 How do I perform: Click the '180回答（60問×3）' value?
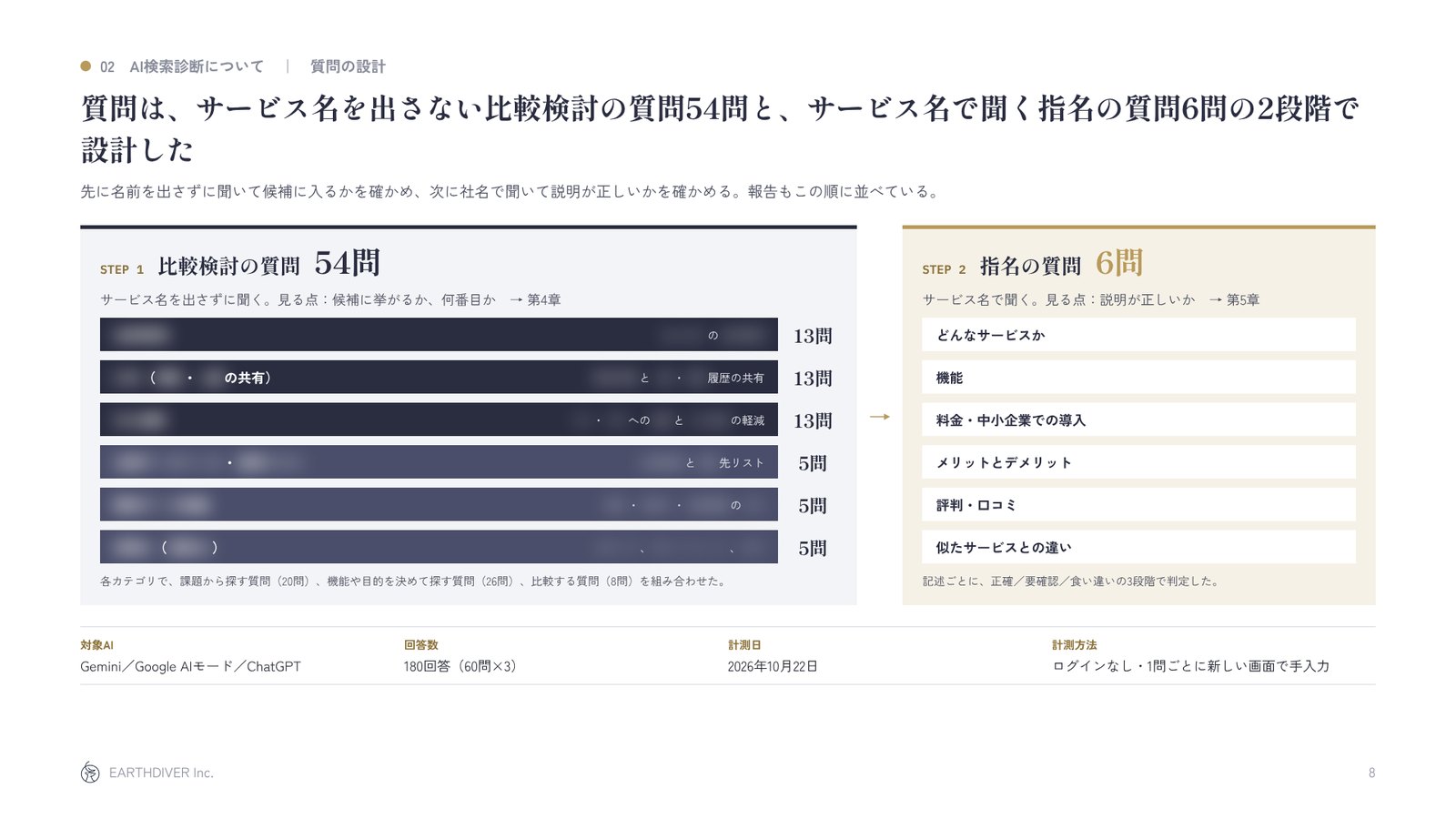tap(463, 666)
